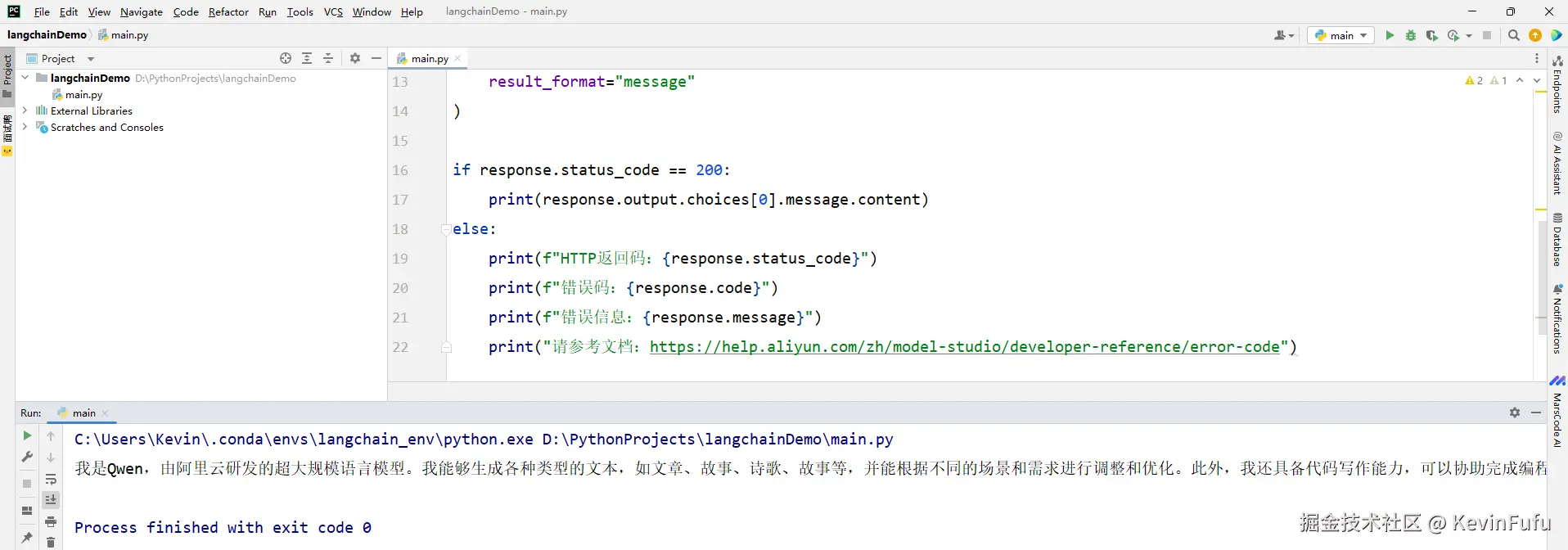Hide the Project tool window
This screenshot has height=550, width=1568.
point(376,58)
